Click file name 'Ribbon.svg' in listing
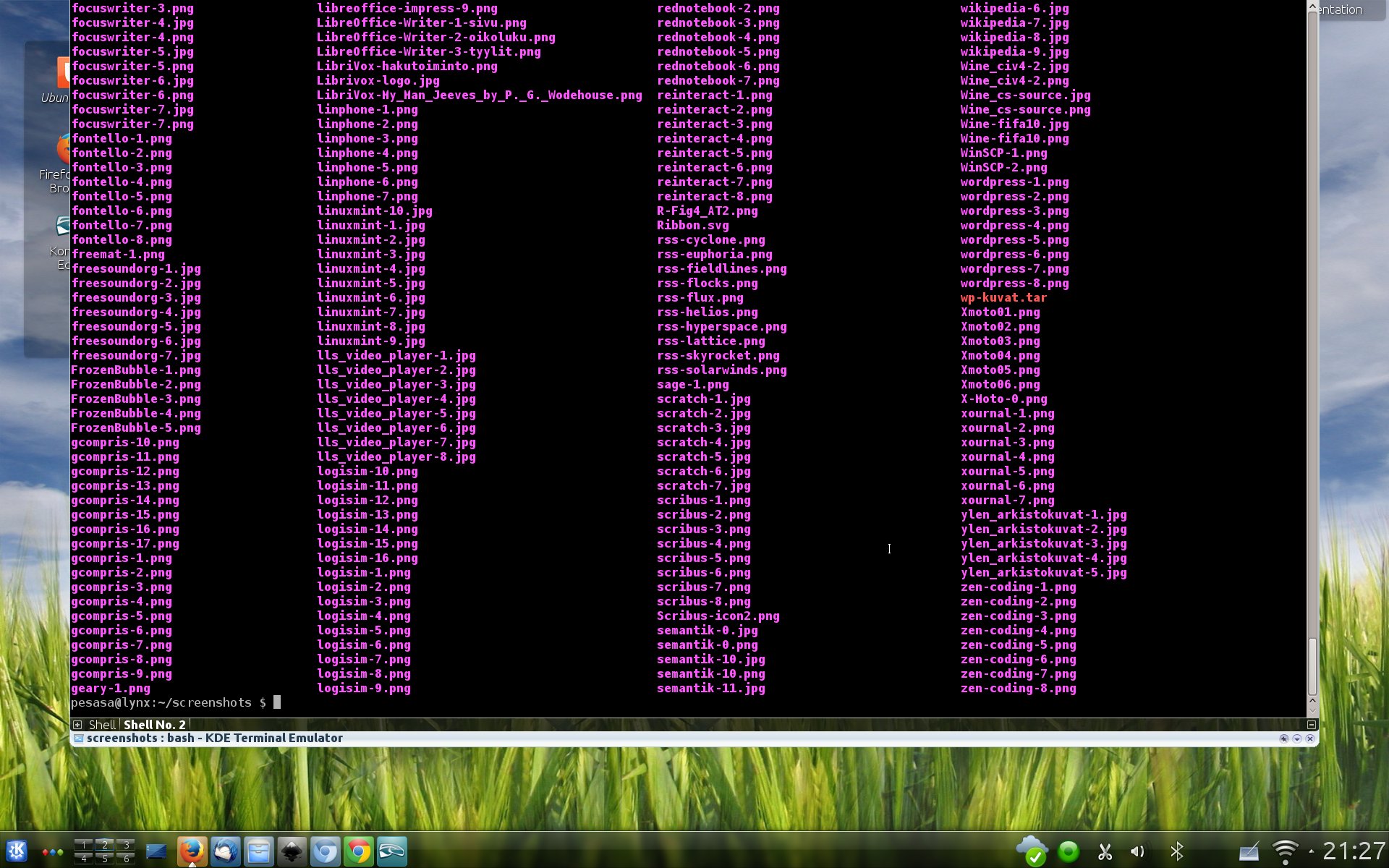The width and height of the screenshot is (1389, 868). click(692, 225)
